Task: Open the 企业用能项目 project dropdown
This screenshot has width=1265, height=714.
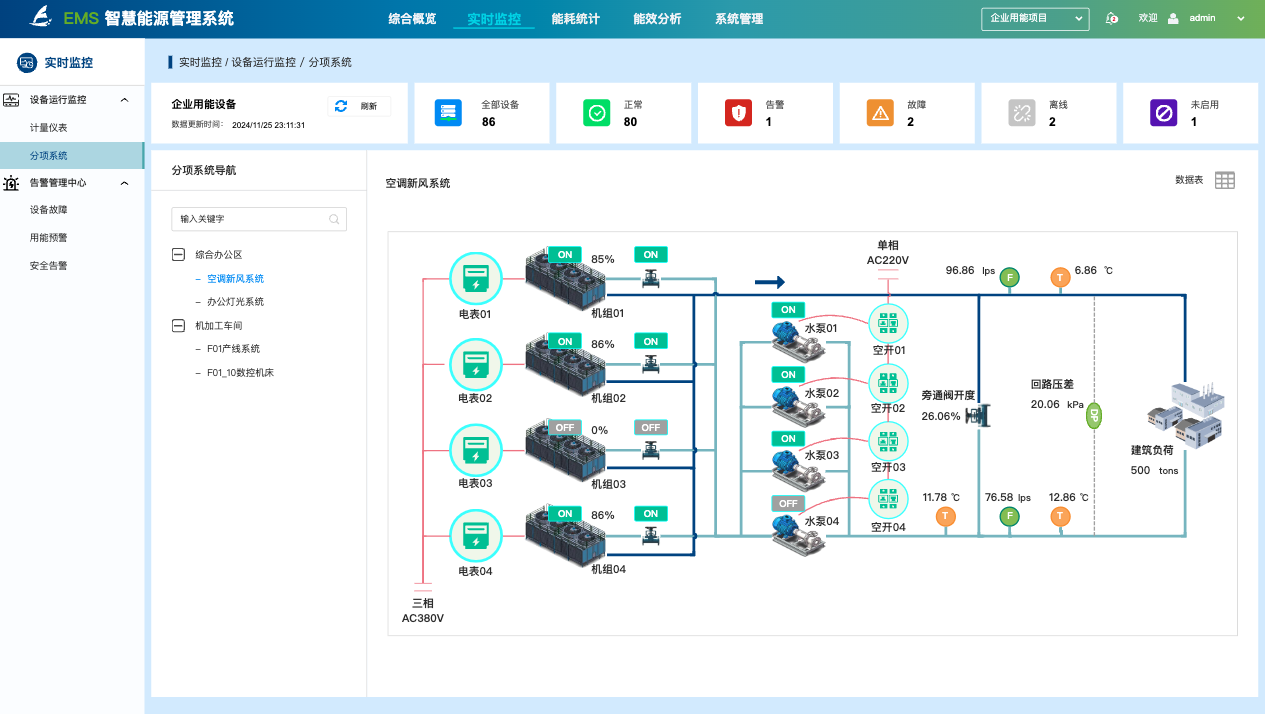Action: 1035,18
